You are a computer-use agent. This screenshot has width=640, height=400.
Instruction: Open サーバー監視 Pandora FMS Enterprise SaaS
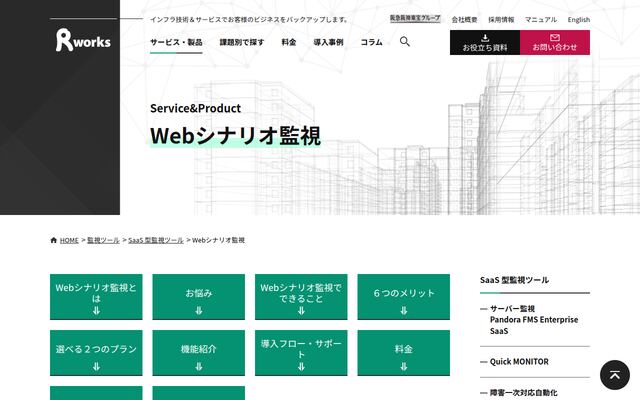coord(534,320)
